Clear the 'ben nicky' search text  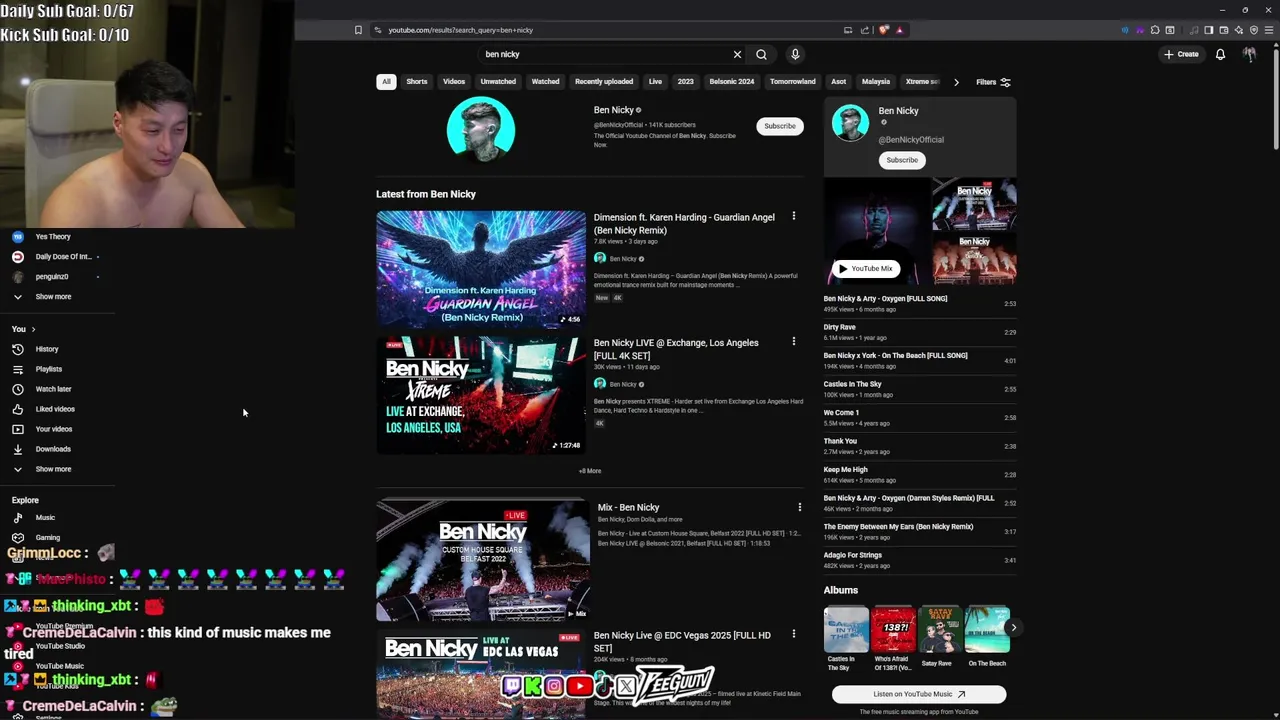(737, 55)
